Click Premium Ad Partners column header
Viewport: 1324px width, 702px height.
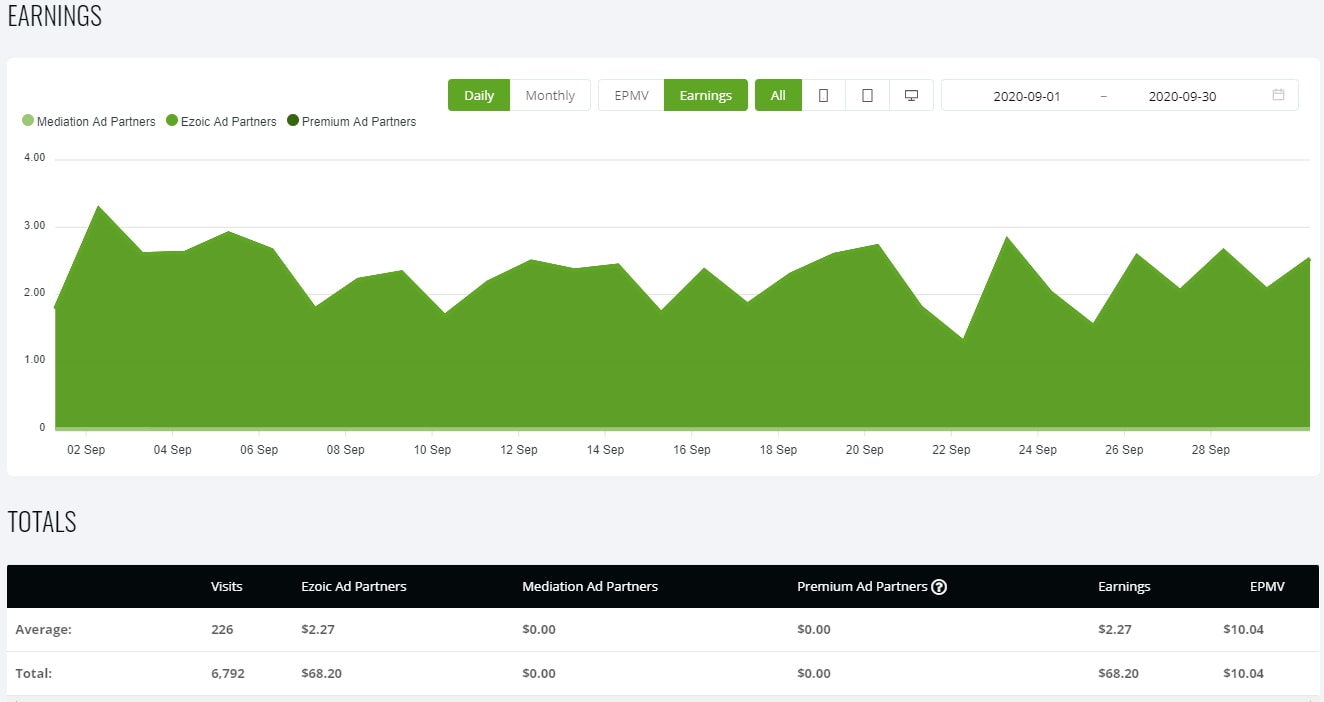tap(862, 586)
